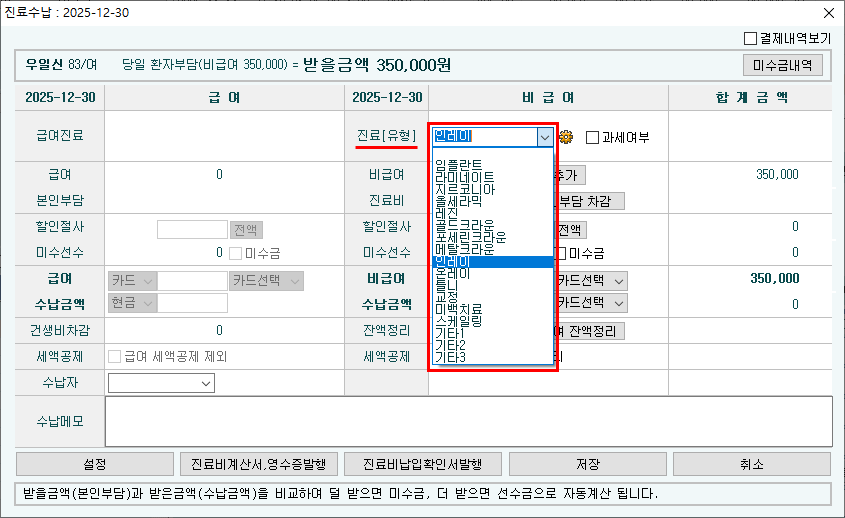Screen dimensions: 845x518
Task: Open the 미수금내역 button
Action: click(x=789, y=65)
